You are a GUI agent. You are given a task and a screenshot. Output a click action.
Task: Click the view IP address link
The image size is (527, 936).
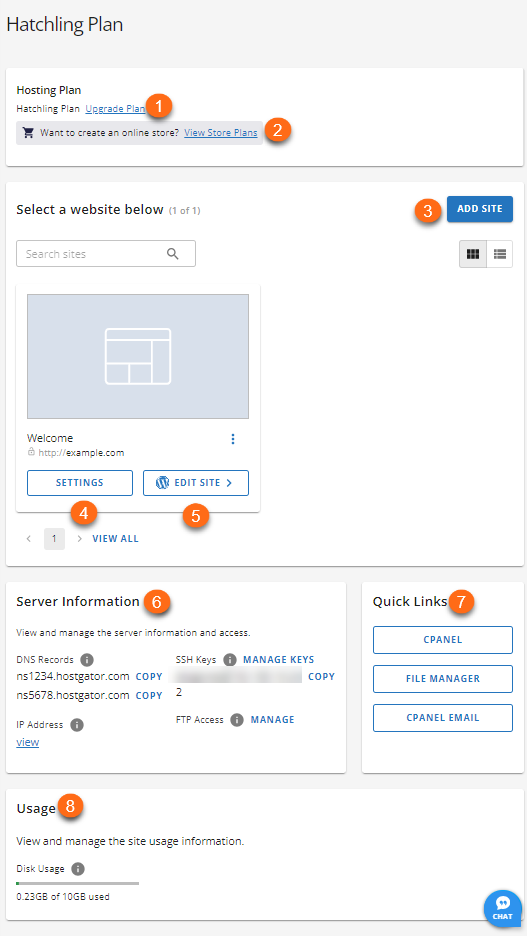point(27,742)
